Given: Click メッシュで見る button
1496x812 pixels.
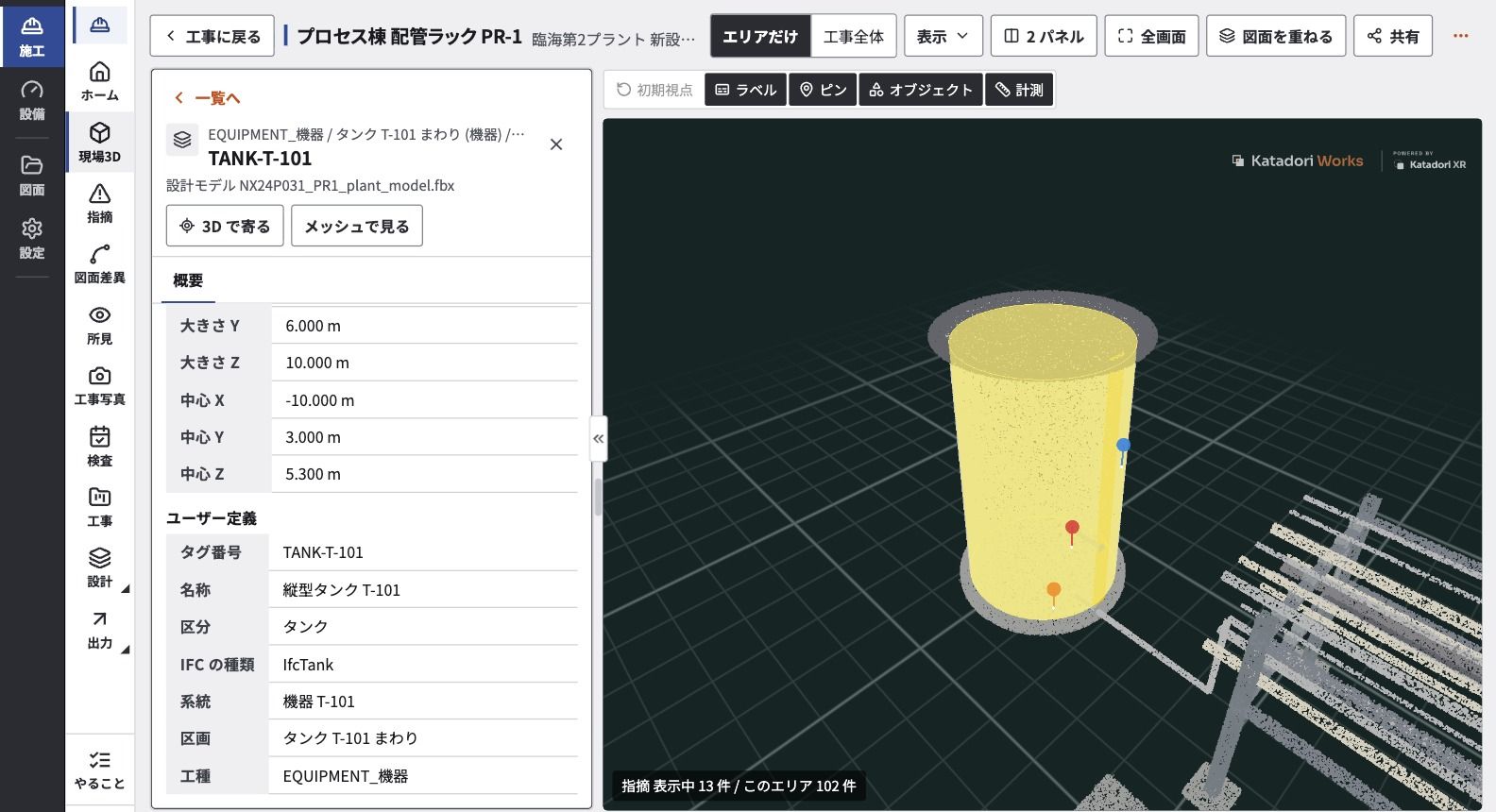Looking at the screenshot, I should [357, 226].
